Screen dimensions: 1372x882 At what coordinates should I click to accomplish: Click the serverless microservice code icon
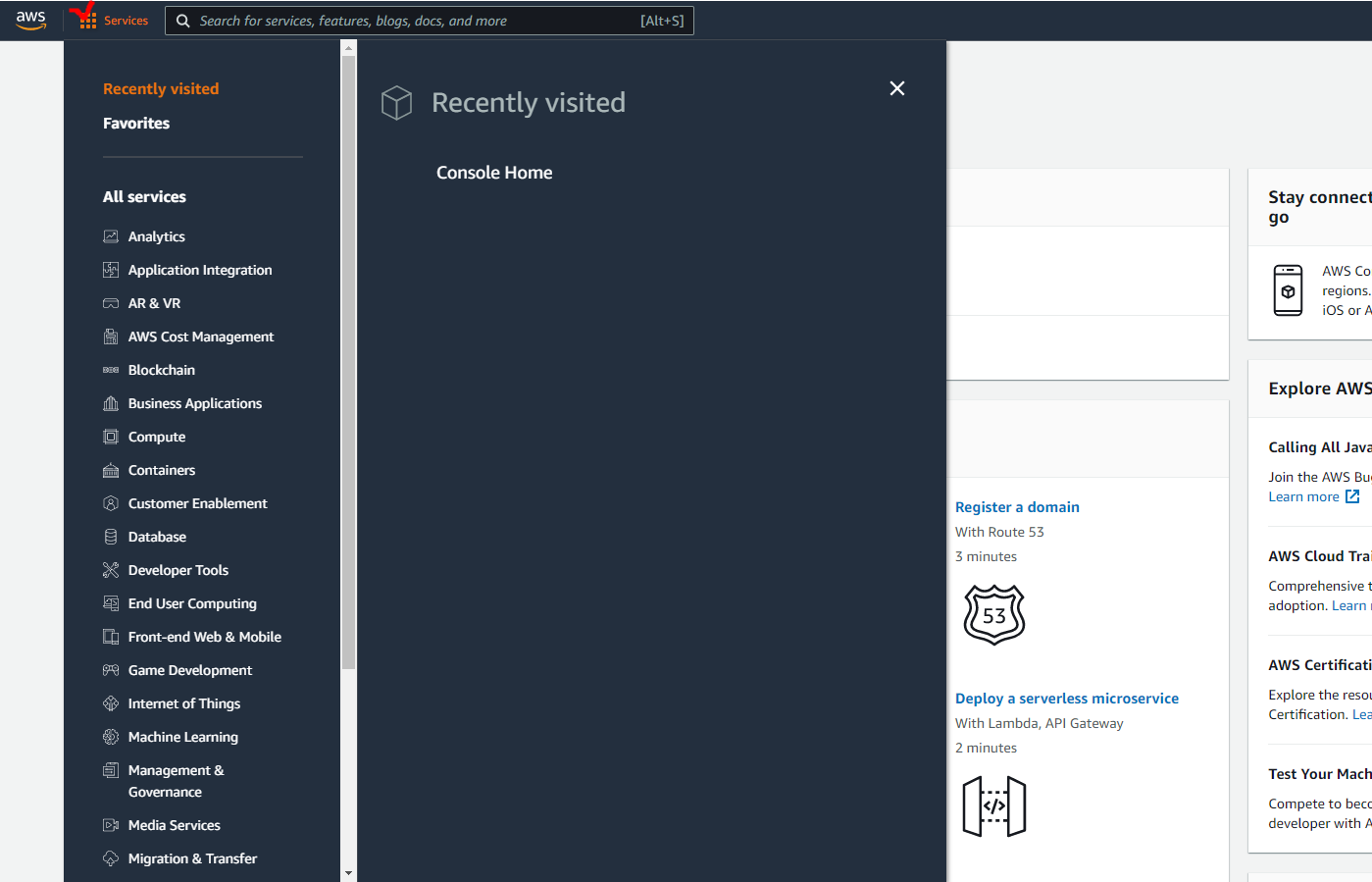tap(994, 806)
